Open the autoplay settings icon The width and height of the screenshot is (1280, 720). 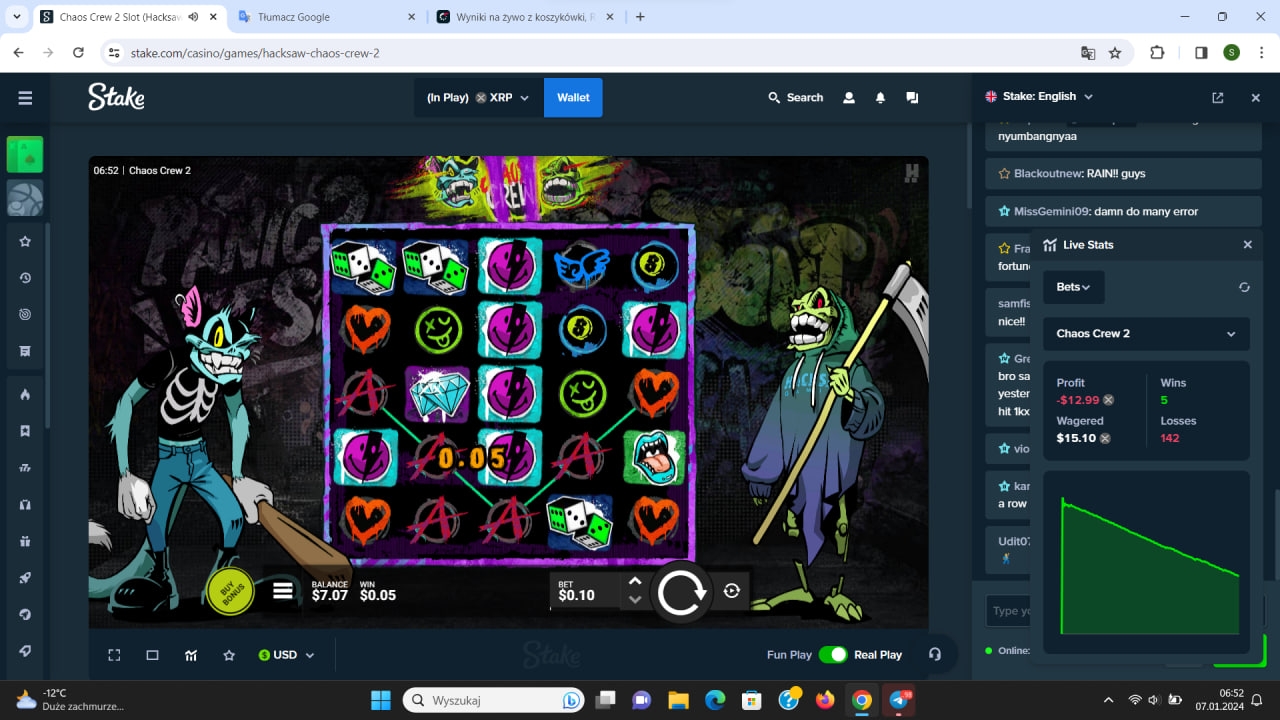pos(731,591)
